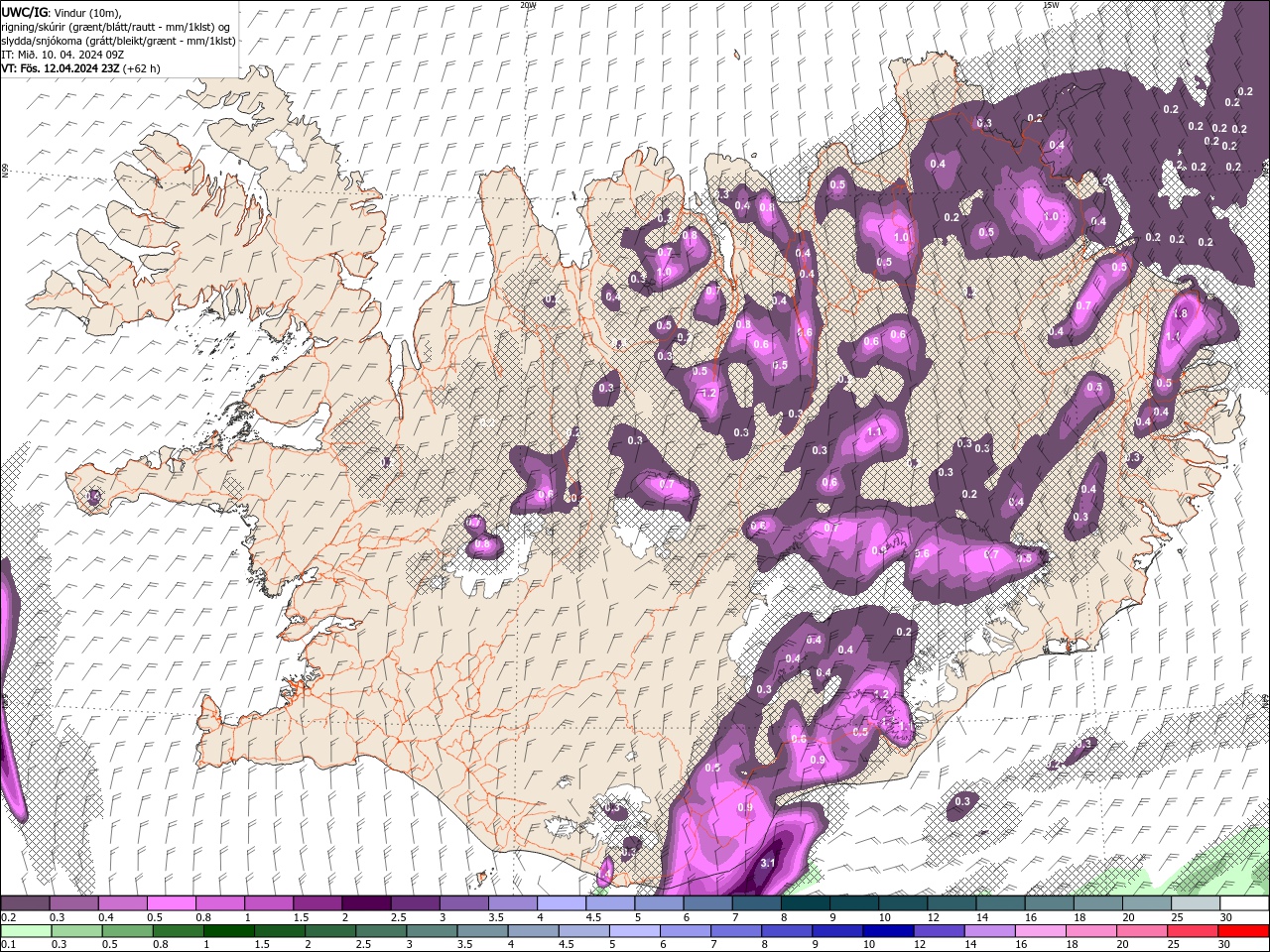Click the light gray top-row swatch labeled 25
Image resolution: width=1270 pixels, height=952 pixels.
tap(1196, 903)
